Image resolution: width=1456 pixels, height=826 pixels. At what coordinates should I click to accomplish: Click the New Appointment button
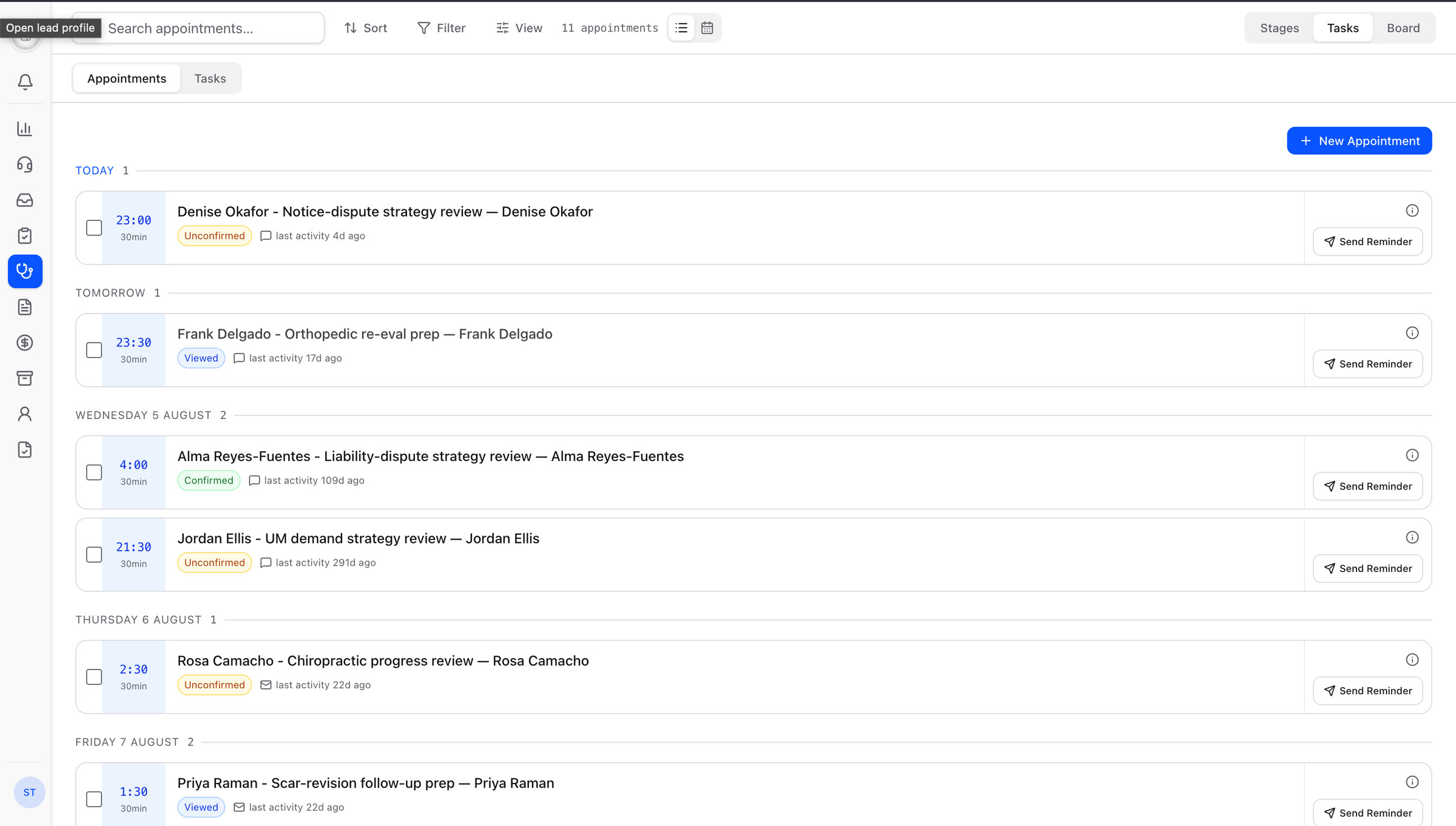click(1360, 141)
